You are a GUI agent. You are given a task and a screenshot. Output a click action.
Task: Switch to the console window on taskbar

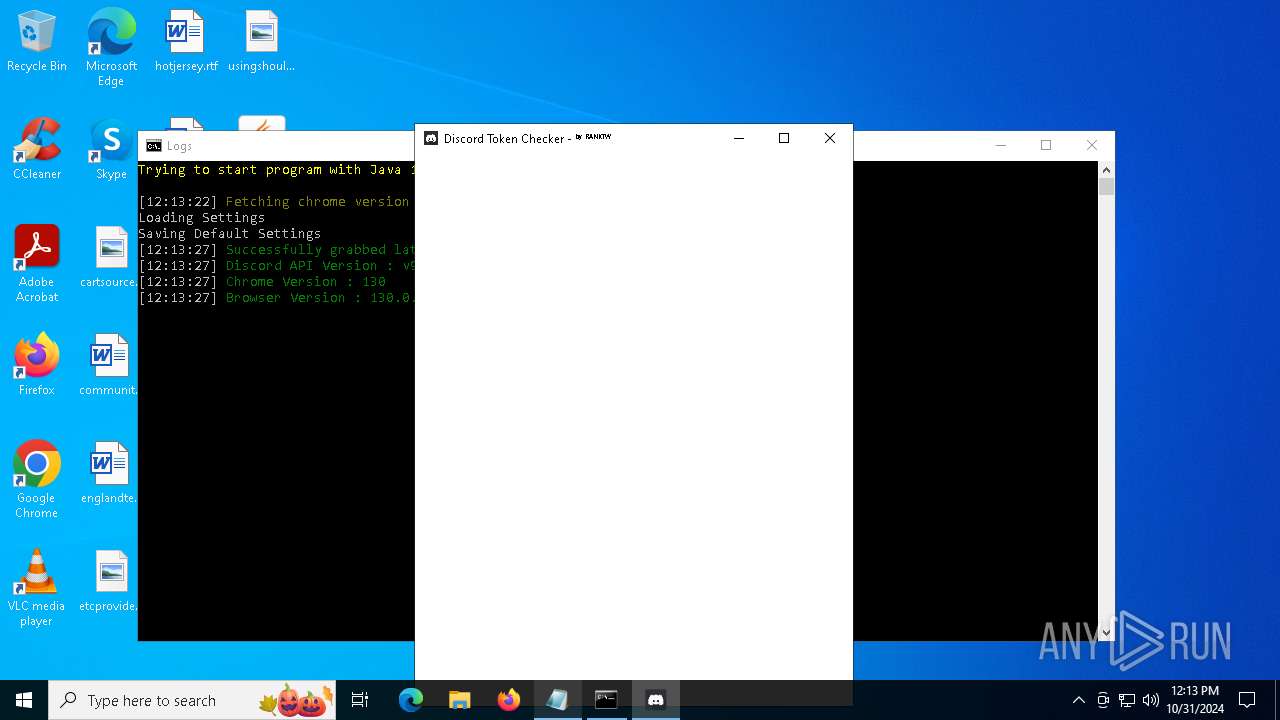point(606,700)
